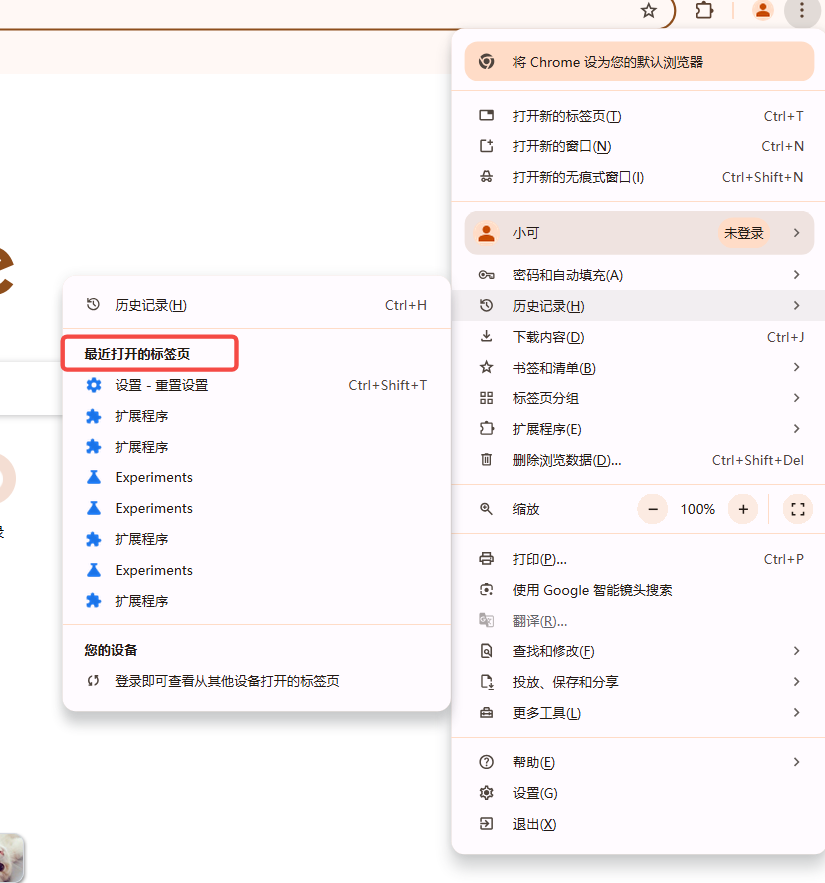Select 打开新的无痕式窗口 menu item
The image size is (825, 883).
[639, 177]
